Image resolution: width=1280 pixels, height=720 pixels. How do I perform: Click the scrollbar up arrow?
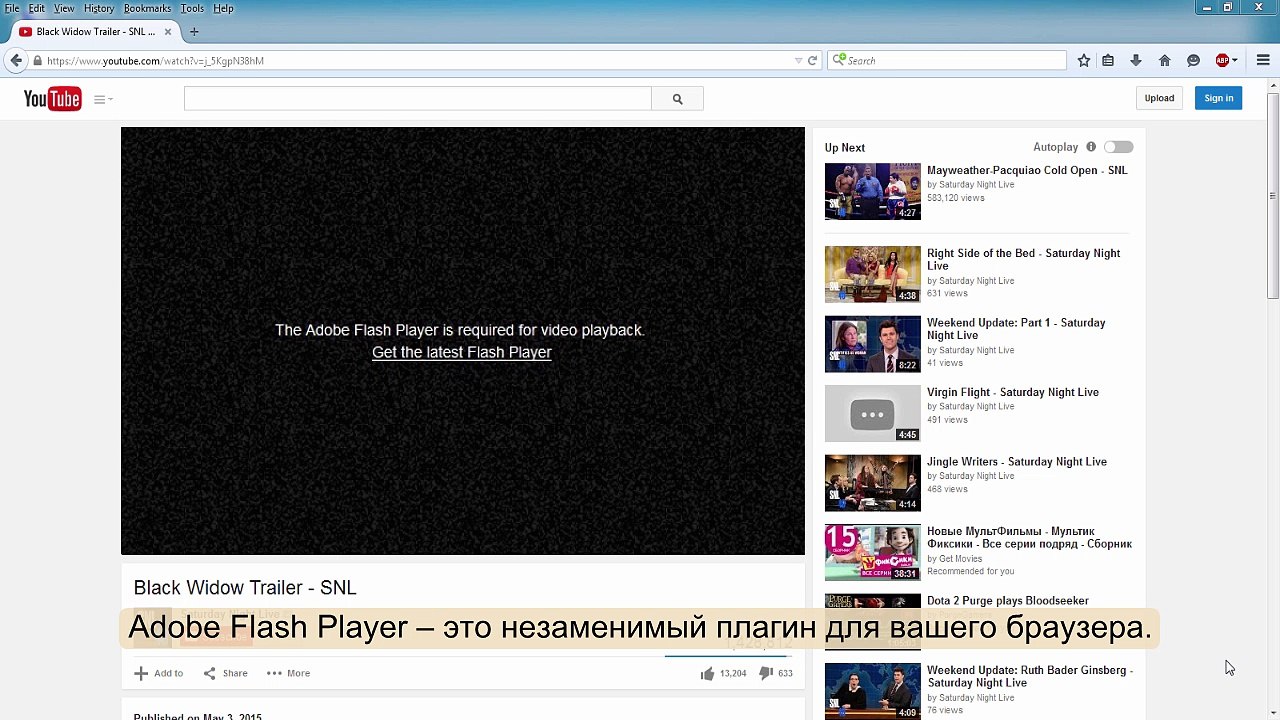click(x=1272, y=85)
